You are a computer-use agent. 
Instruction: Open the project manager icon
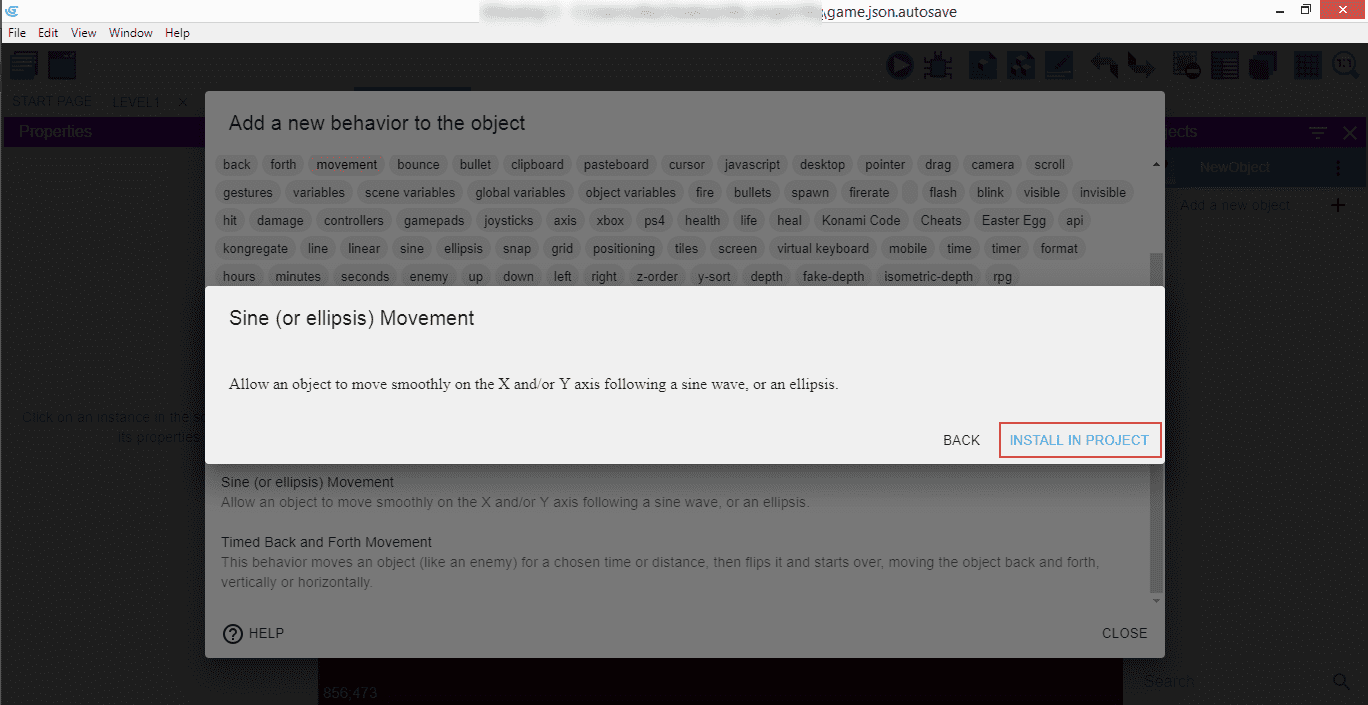coord(24,66)
